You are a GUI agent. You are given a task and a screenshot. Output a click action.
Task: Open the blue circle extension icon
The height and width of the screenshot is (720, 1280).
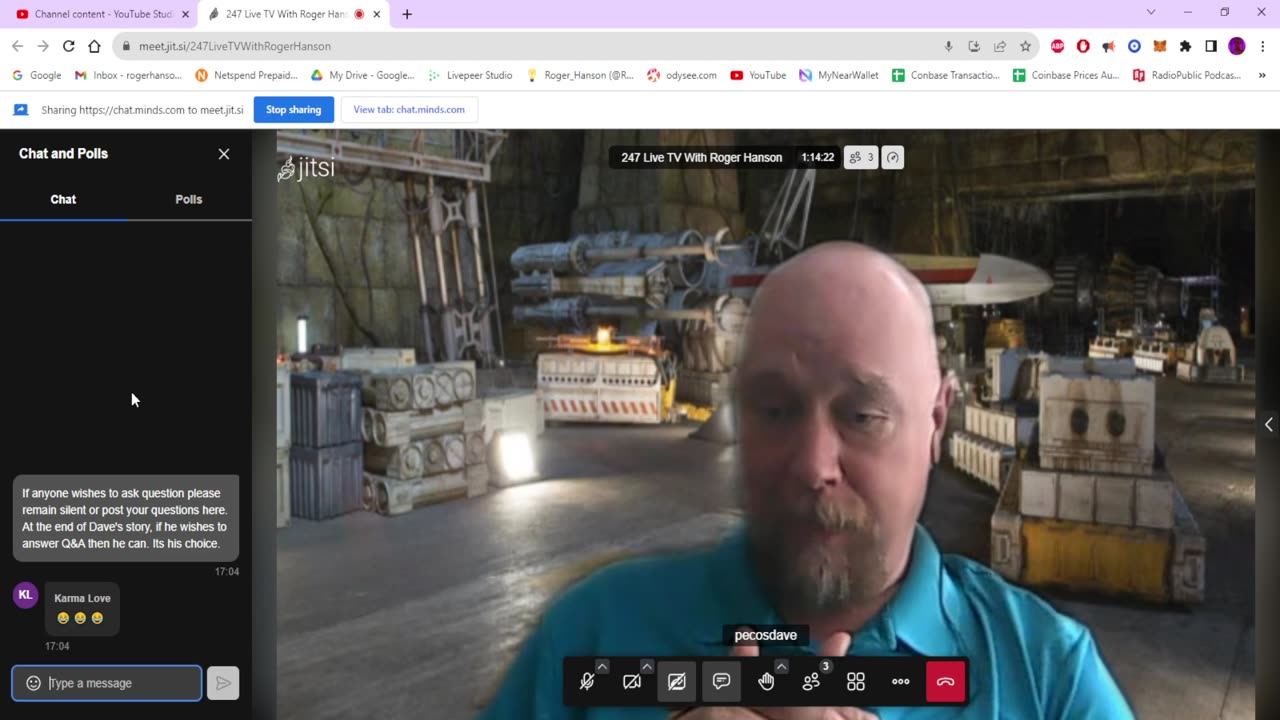(x=1134, y=46)
